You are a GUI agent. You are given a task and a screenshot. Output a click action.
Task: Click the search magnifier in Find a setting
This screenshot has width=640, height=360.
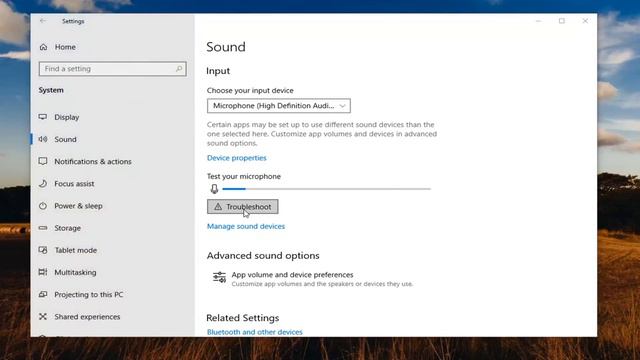[x=179, y=69]
